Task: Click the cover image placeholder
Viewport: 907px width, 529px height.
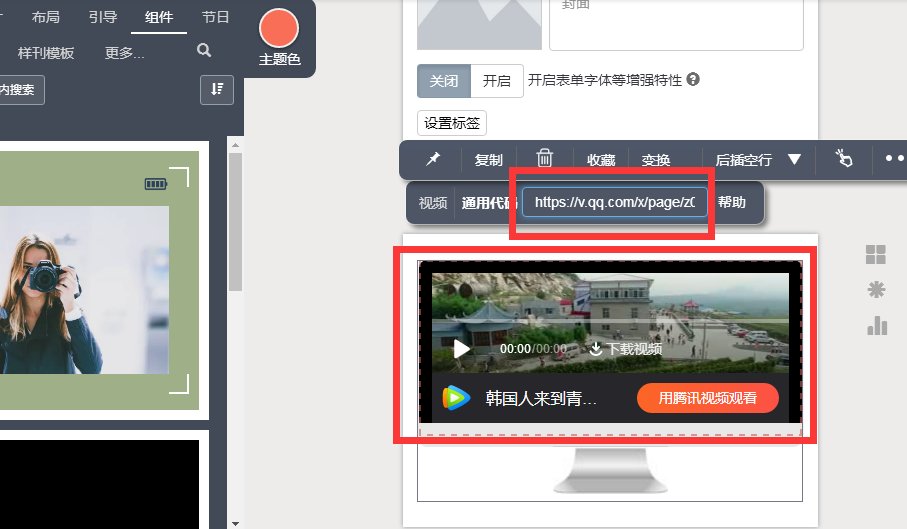Action: [x=479, y=25]
